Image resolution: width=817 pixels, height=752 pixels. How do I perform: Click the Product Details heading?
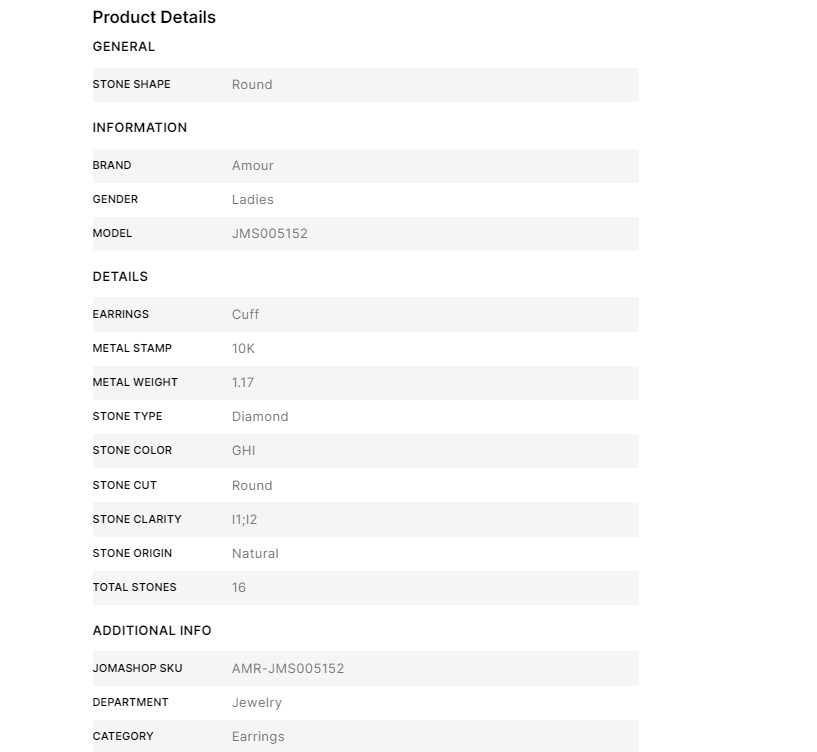pyautogui.click(x=154, y=17)
